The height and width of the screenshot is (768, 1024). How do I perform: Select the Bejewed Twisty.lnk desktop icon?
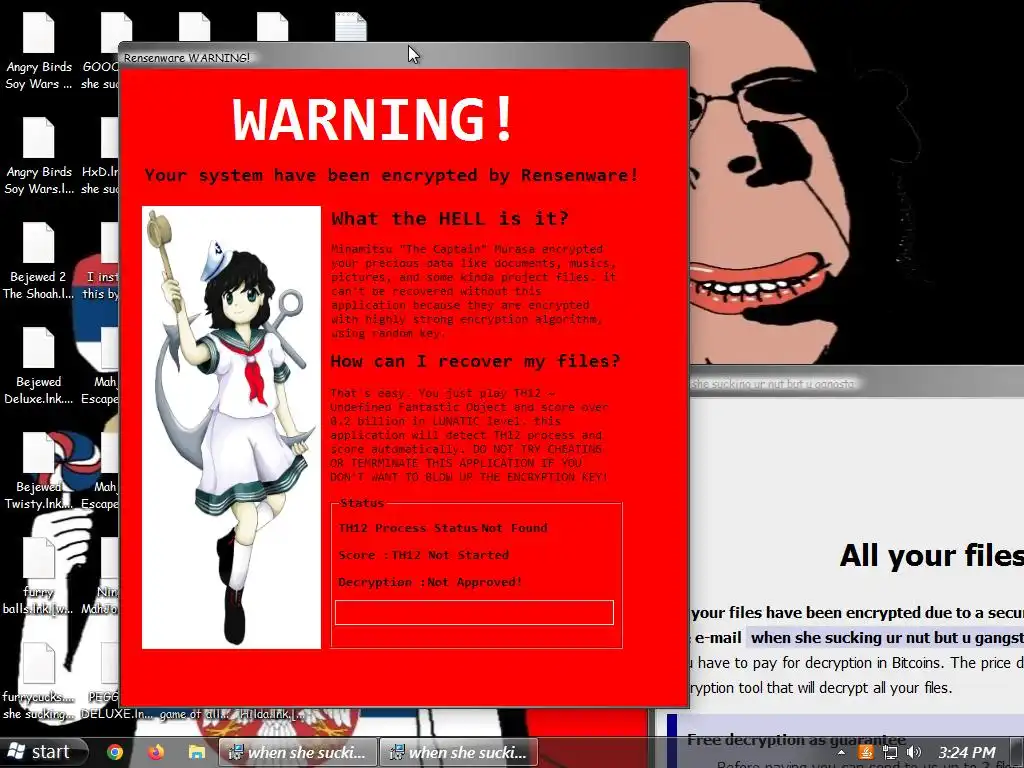[39, 472]
